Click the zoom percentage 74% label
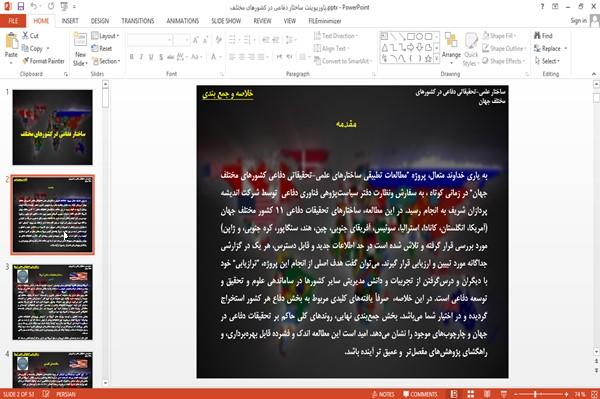 click(x=580, y=394)
